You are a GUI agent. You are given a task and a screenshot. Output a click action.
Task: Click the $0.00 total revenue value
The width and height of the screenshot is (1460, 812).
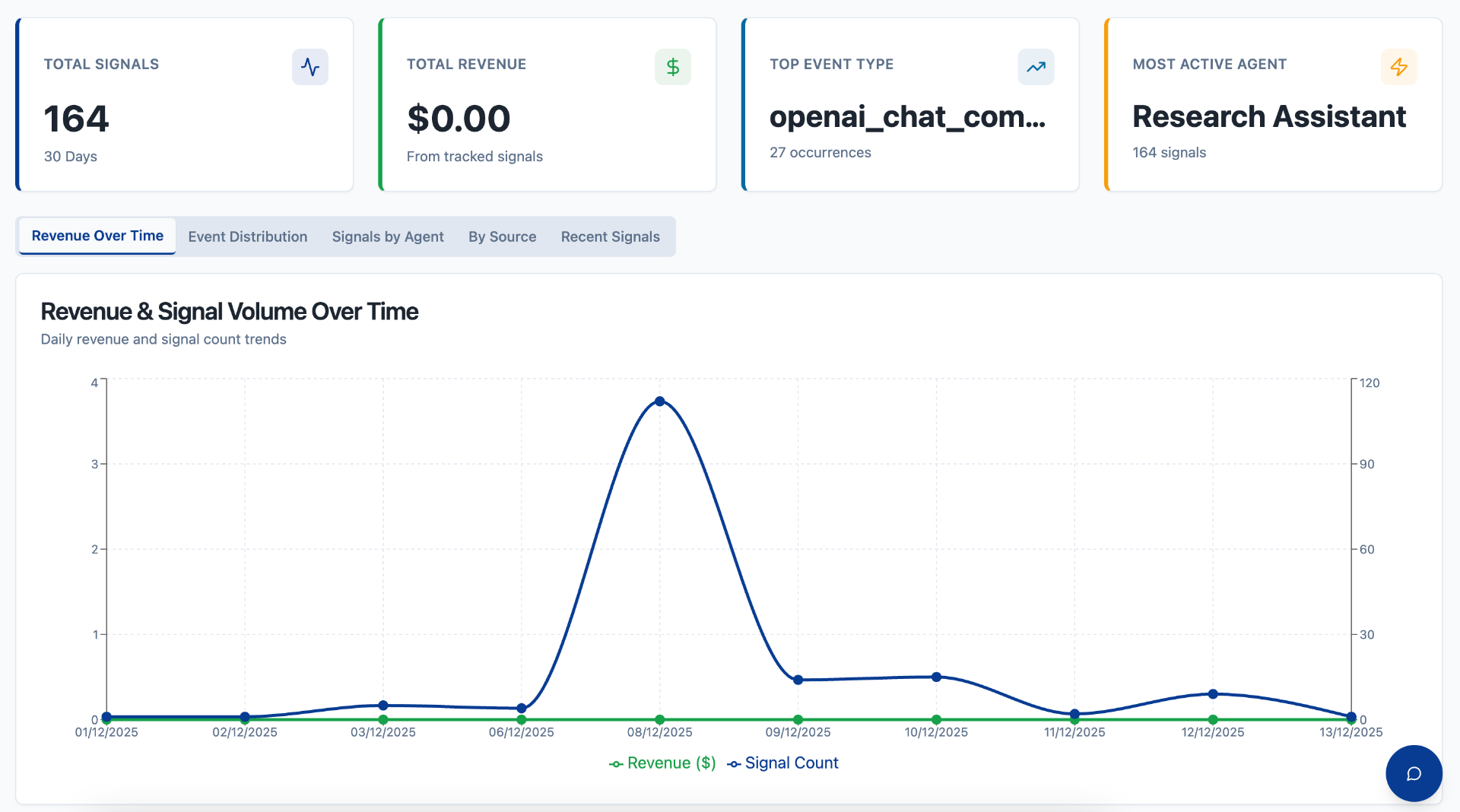click(459, 119)
